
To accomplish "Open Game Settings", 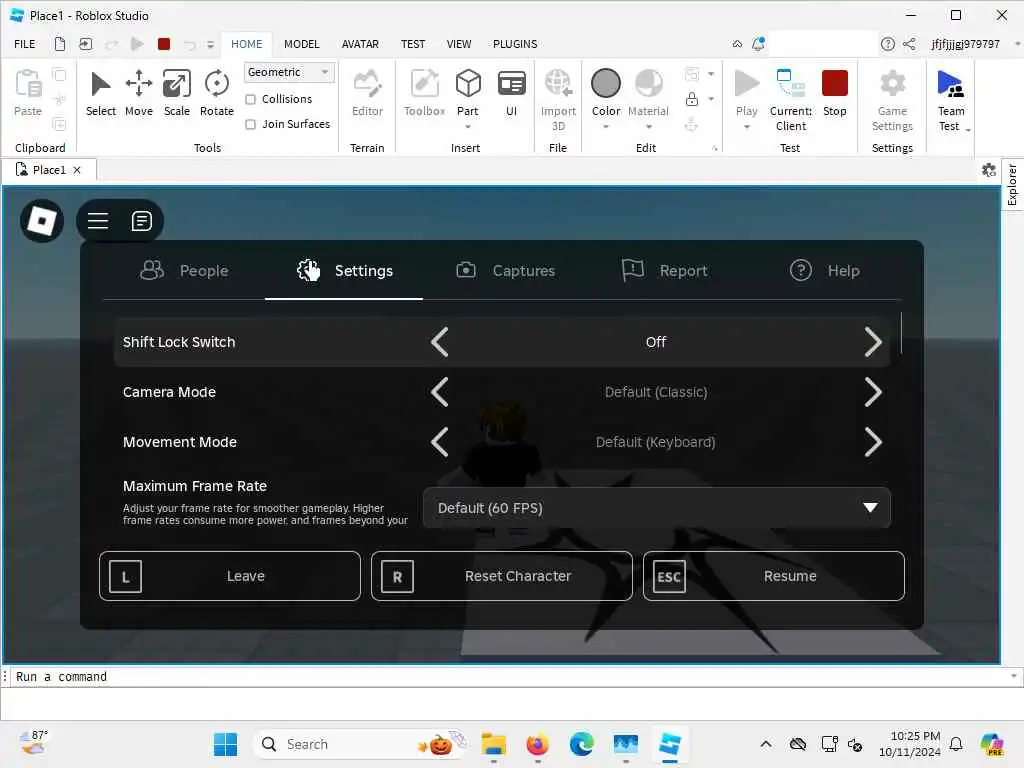I will tap(892, 100).
